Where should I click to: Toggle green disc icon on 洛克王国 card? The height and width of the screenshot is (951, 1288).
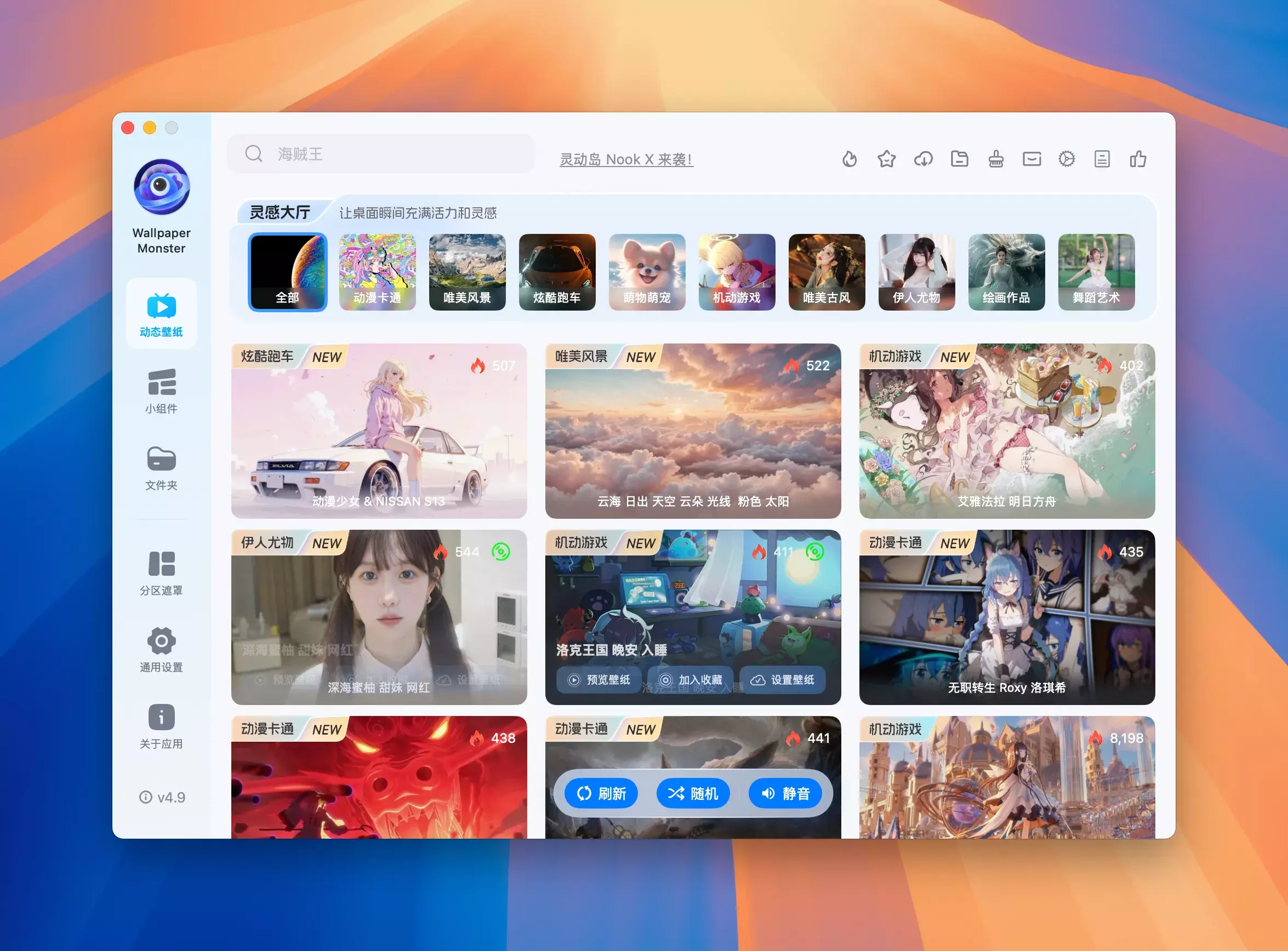pyautogui.click(x=814, y=552)
